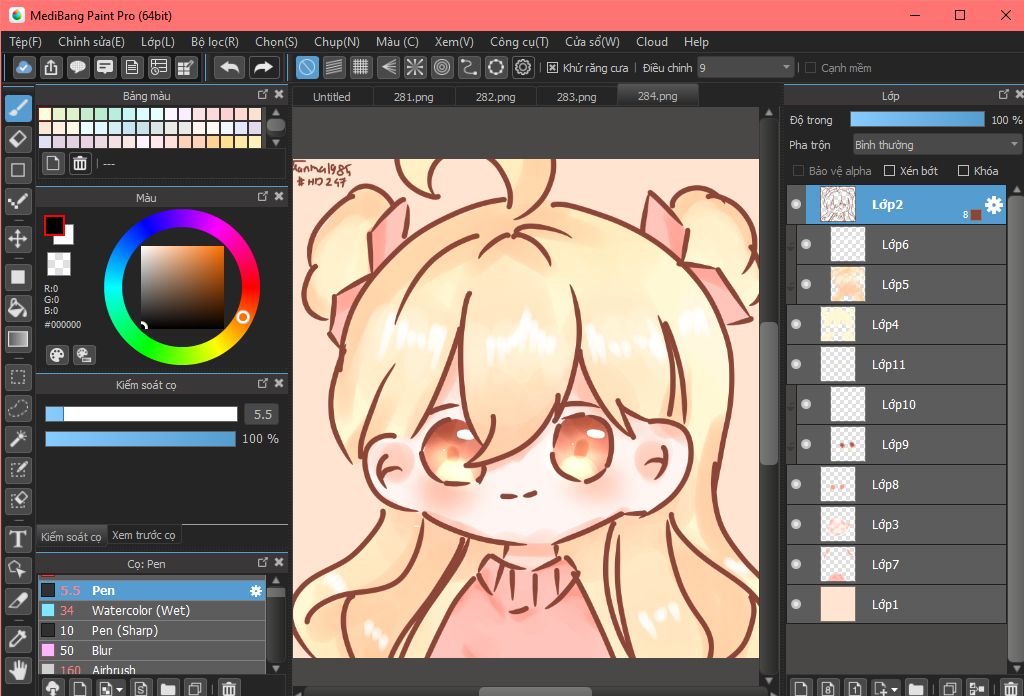The width and height of the screenshot is (1024, 696).
Task: Select the Text tool
Action: (18, 539)
